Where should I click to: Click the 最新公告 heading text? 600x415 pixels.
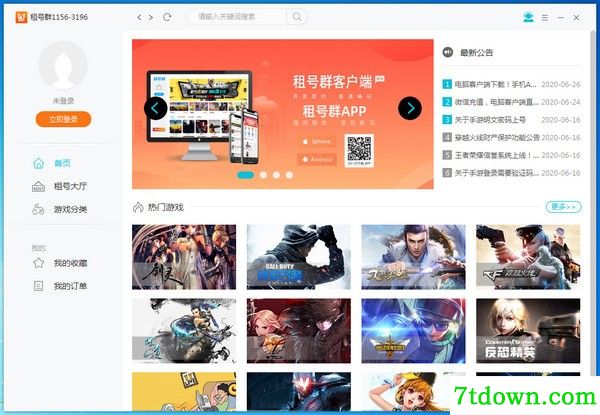click(x=476, y=52)
